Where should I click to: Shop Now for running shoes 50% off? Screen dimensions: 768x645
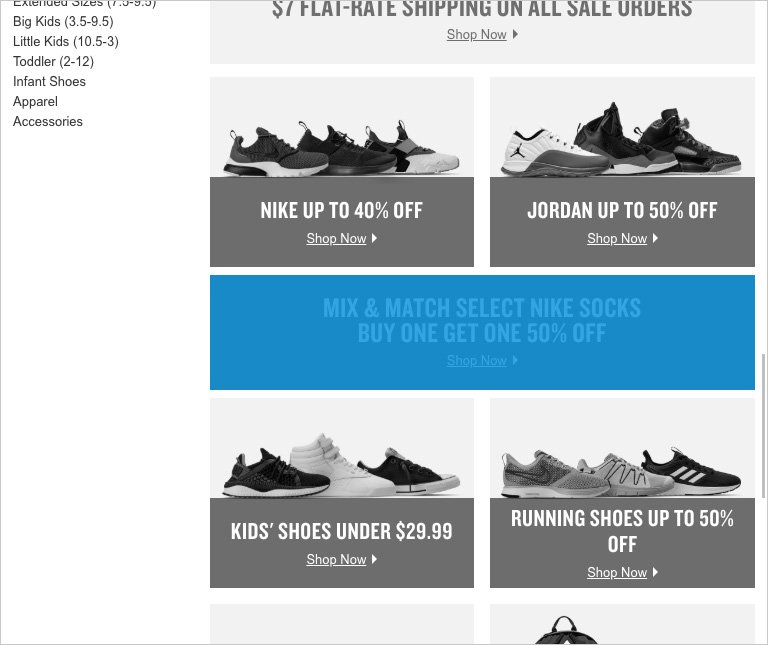coord(617,573)
